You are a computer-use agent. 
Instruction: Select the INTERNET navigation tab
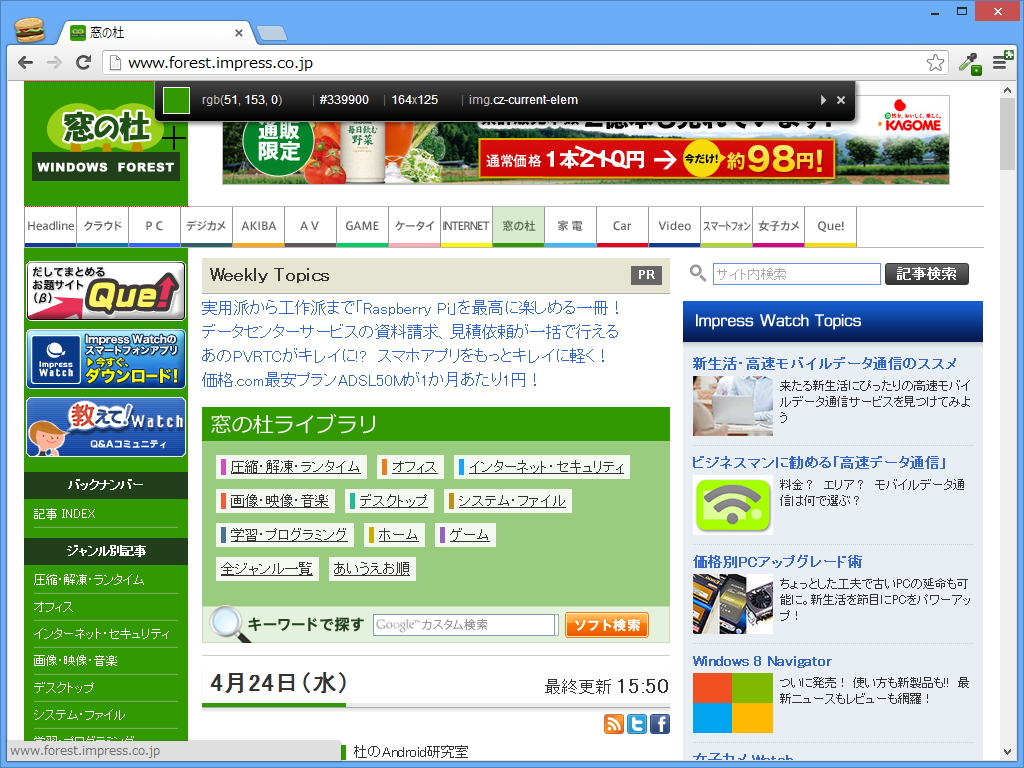pyautogui.click(x=466, y=226)
